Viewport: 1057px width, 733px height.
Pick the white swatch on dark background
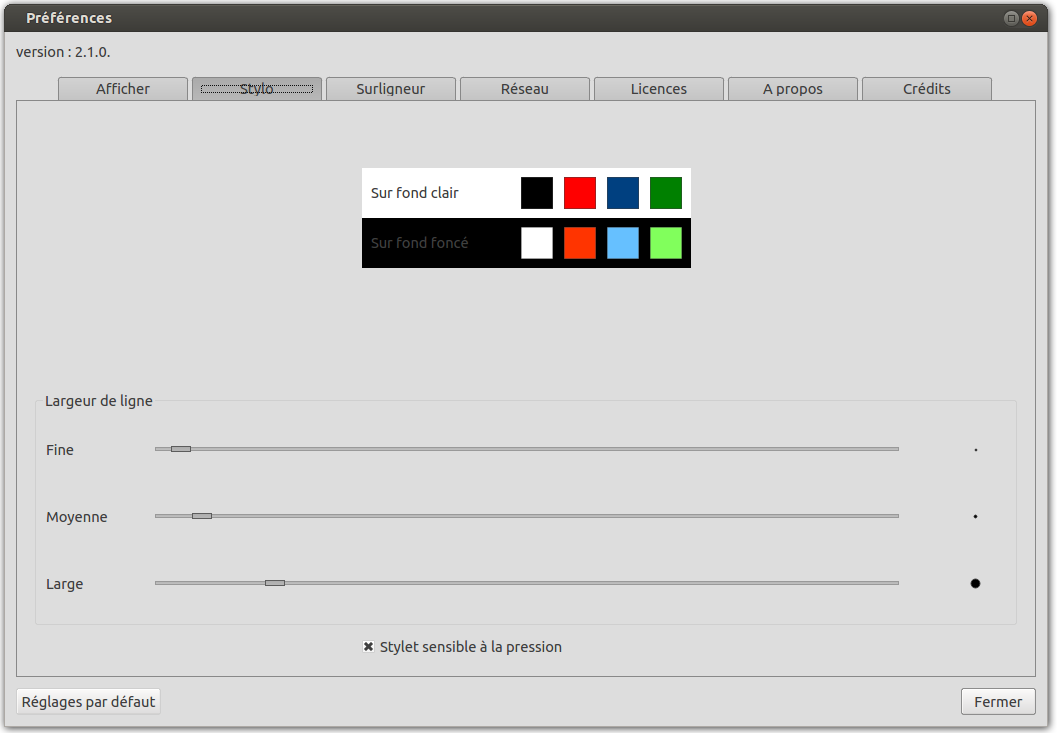tap(537, 243)
